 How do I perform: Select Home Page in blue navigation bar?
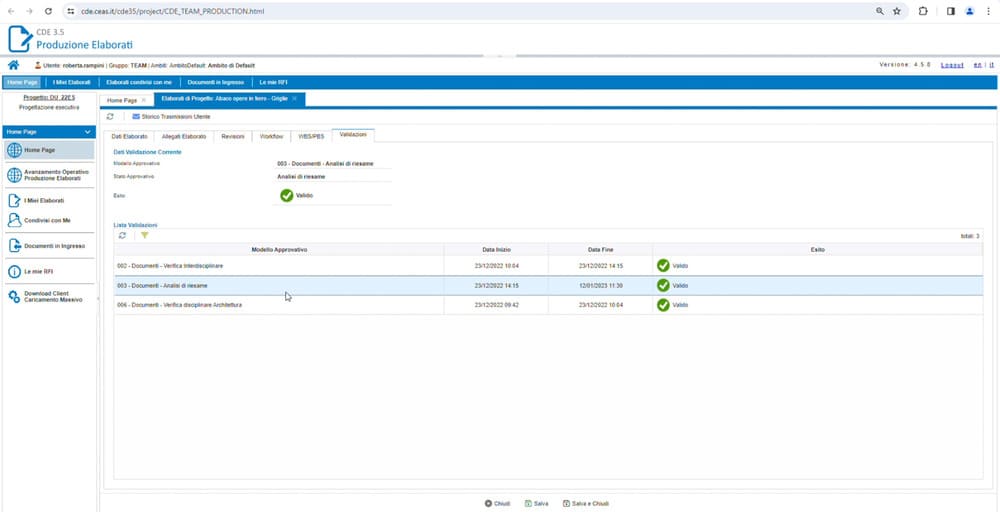click(23, 82)
